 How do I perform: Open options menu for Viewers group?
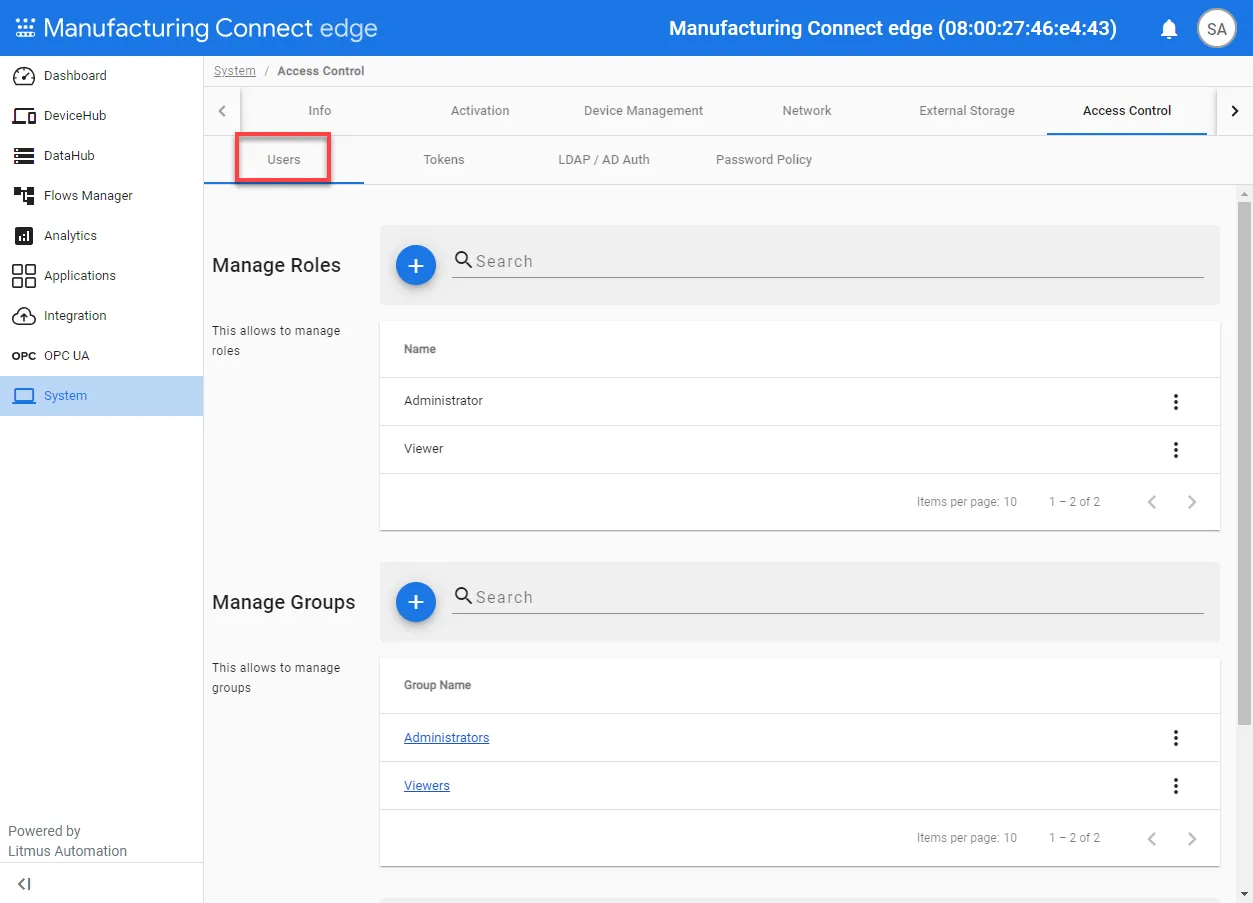click(x=1176, y=786)
